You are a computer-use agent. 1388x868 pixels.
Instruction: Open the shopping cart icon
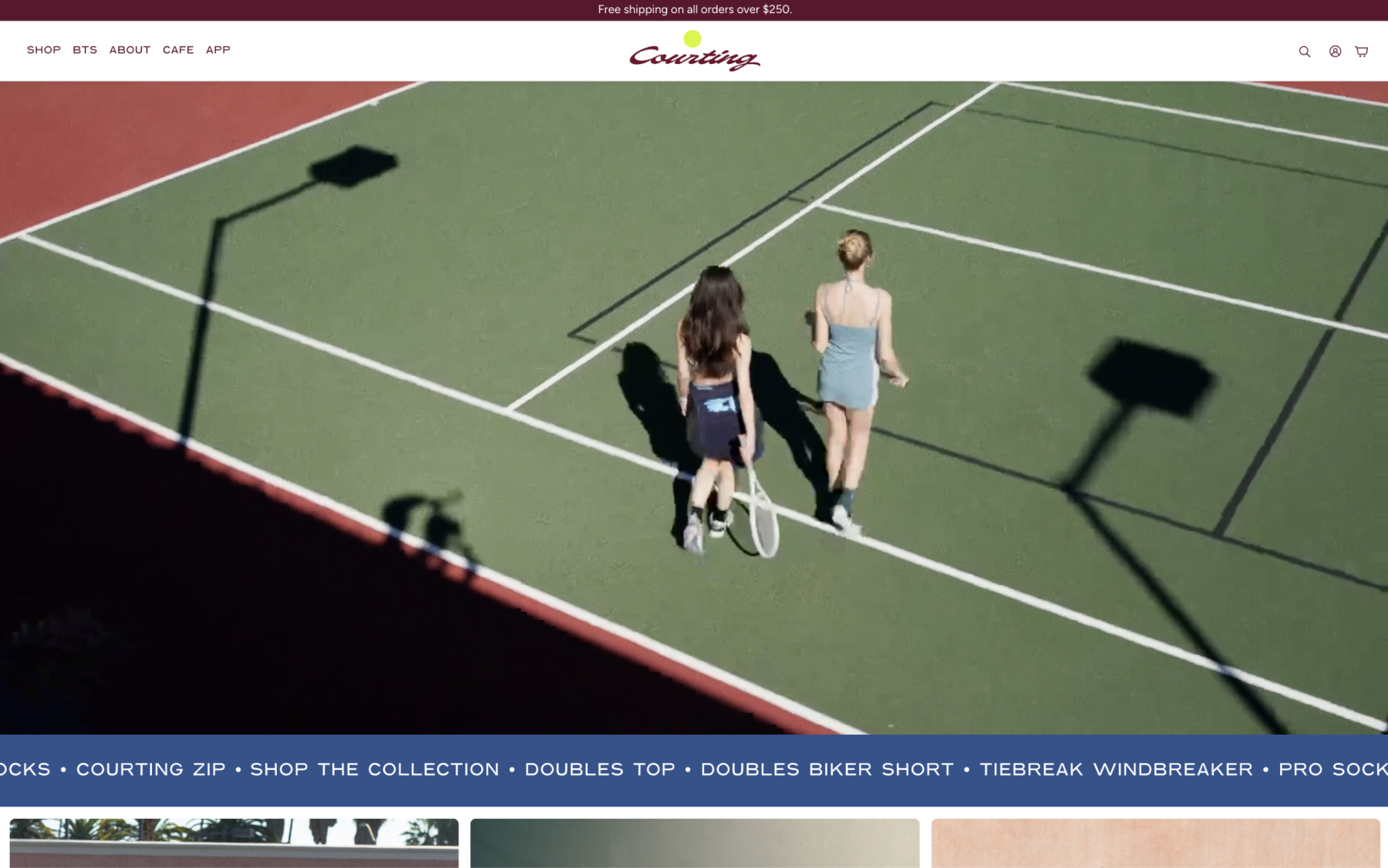[1362, 52]
